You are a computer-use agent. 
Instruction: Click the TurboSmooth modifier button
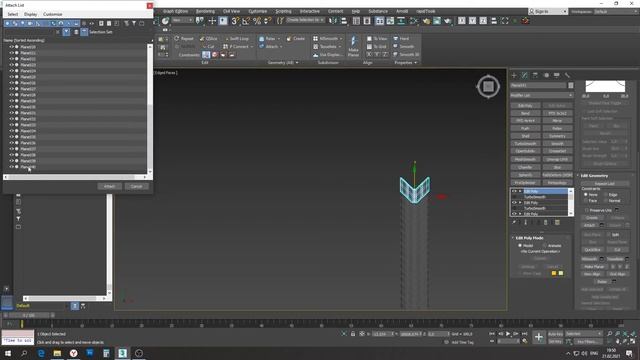pyautogui.click(x=526, y=144)
